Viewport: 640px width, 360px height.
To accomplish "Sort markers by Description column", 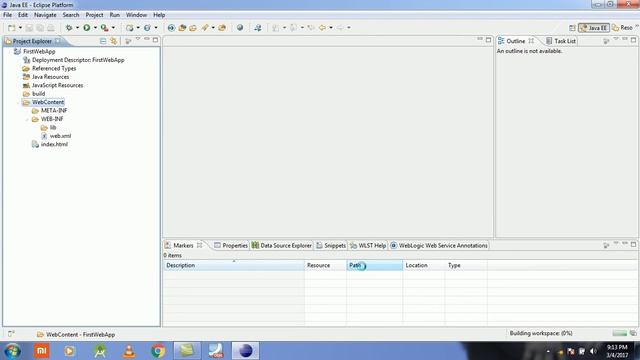I will click(x=234, y=265).
